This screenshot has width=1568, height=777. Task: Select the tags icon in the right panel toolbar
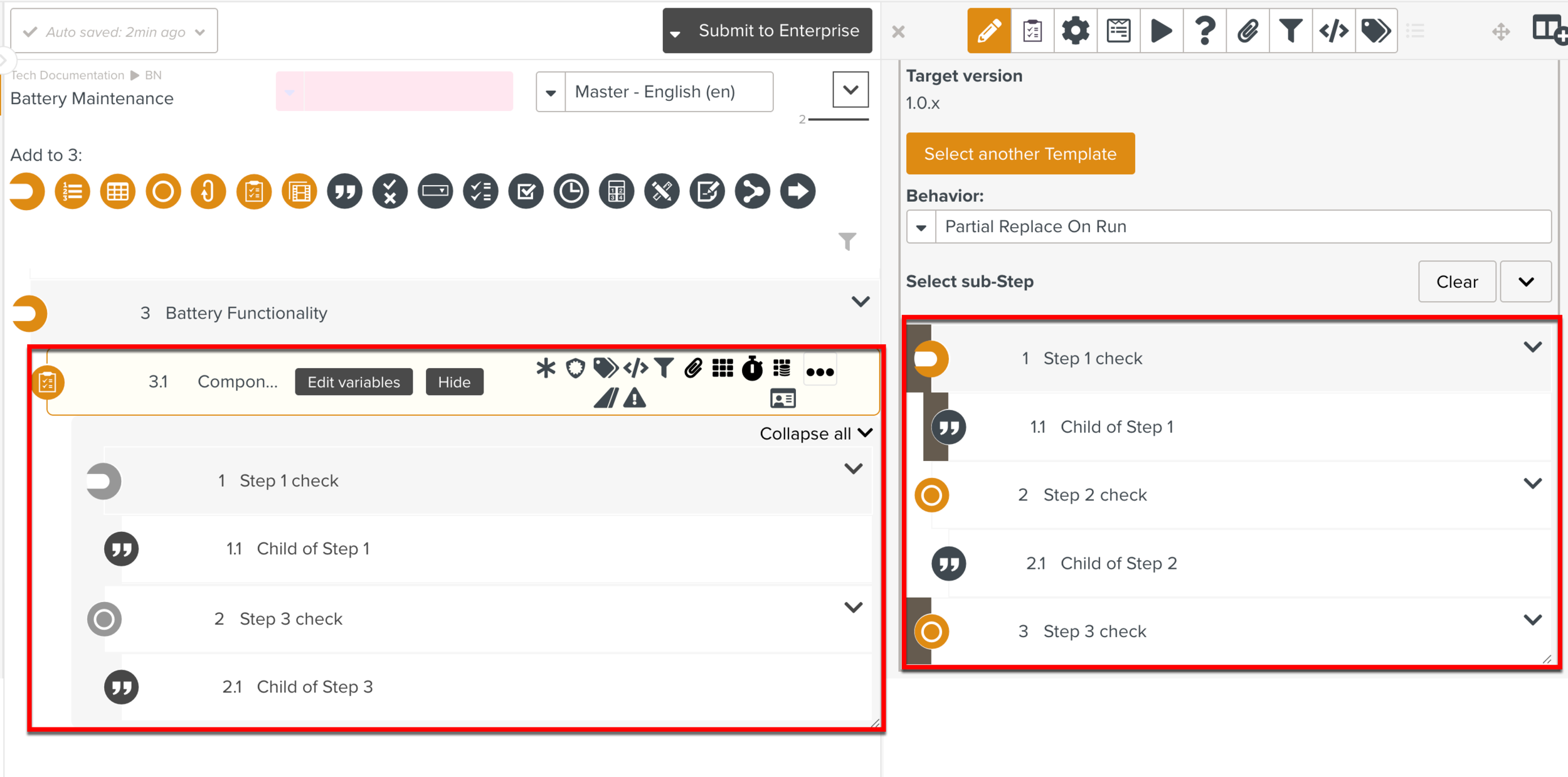click(1376, 30)
